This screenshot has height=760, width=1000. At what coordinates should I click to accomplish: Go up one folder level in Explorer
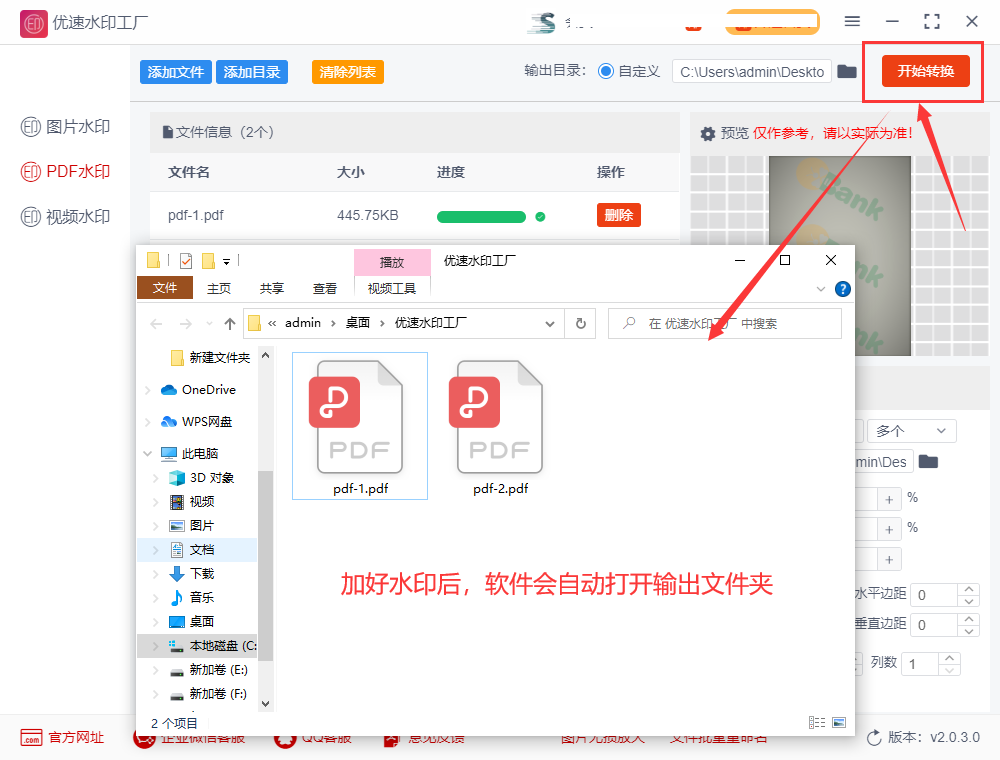pos(230,324)
